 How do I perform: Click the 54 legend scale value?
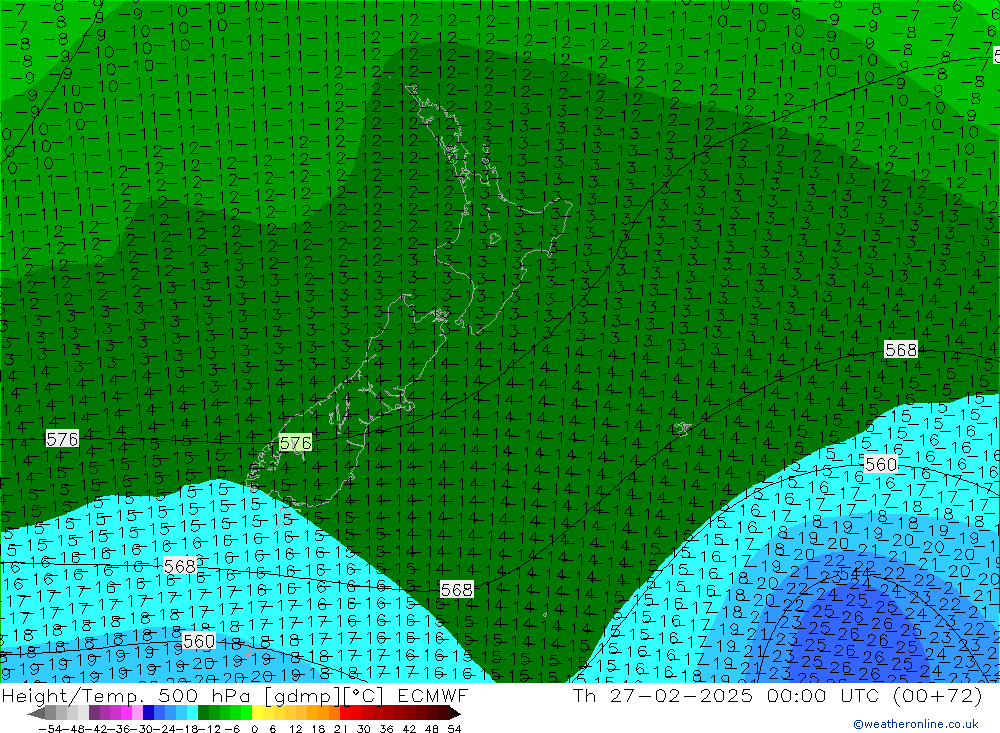pos(454,729)
